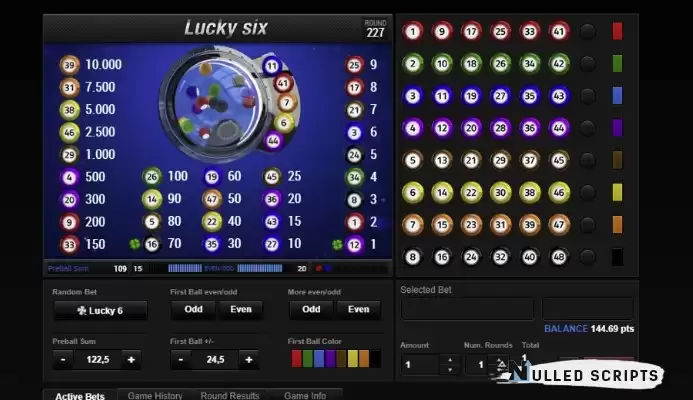Select the brown ball numbered 13
693x400 pixels.
[x=442, y=160]
